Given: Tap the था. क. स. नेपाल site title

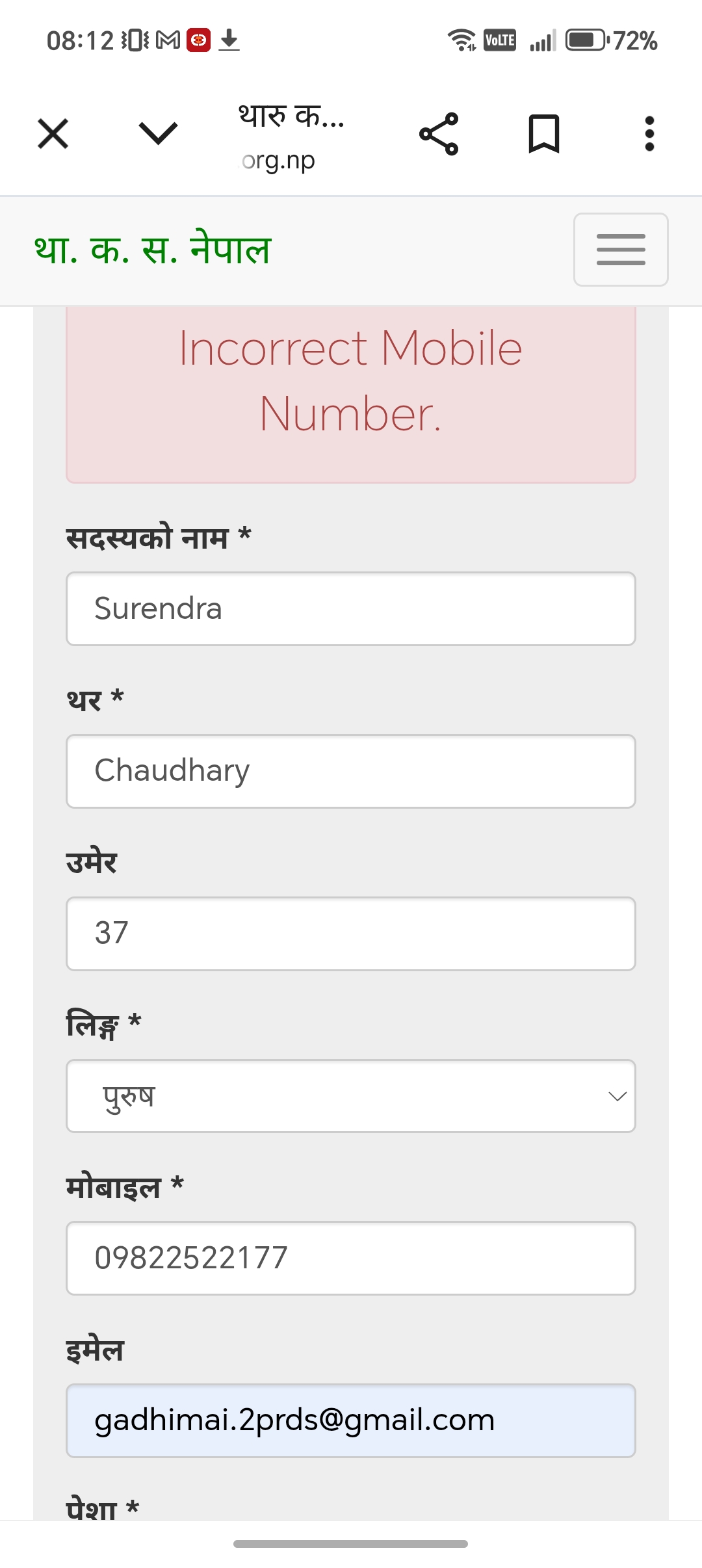Looking at the screenshot, I should (153, 250).
